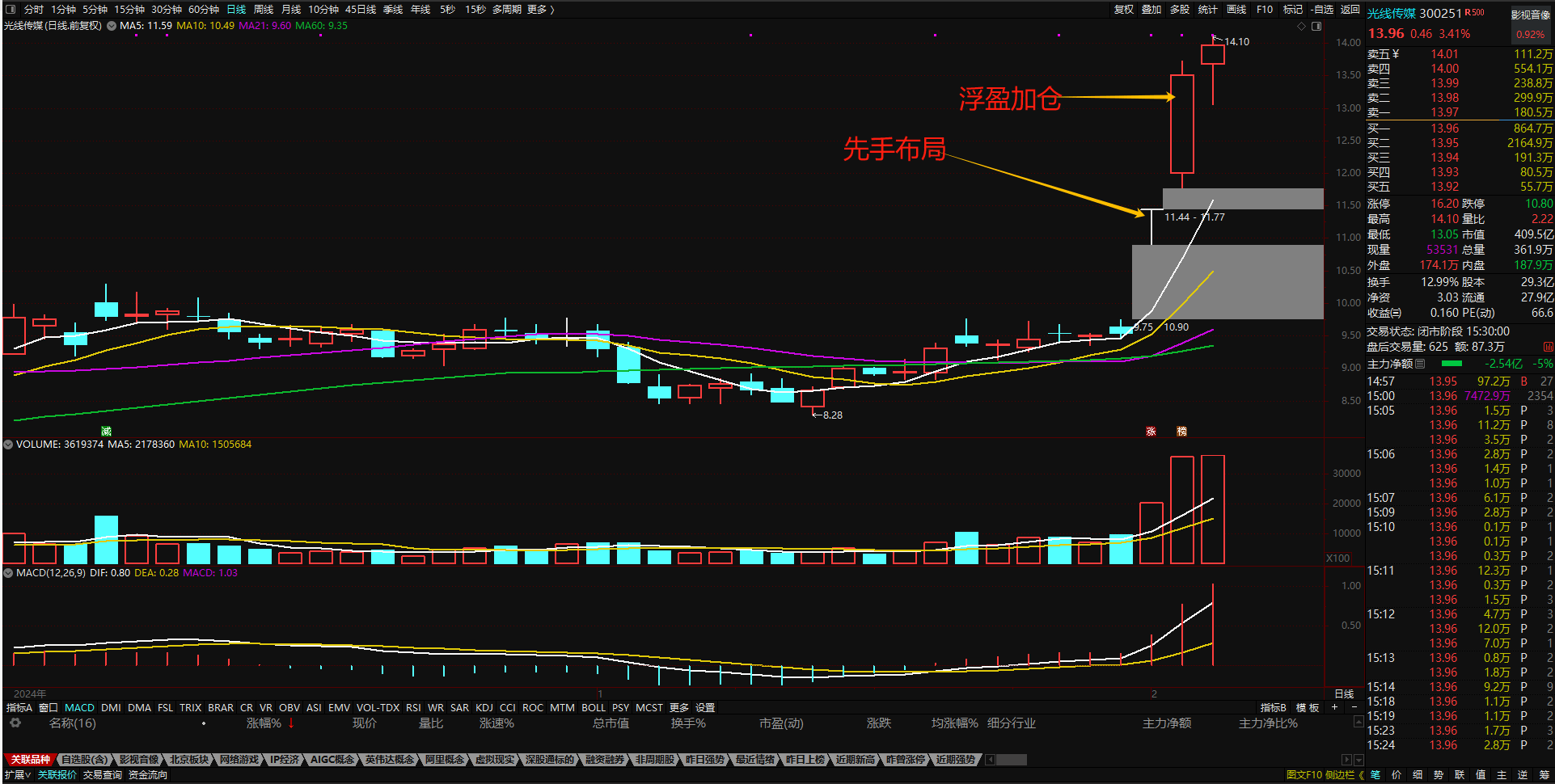Open the 统计 statistics button
The image size is (1555, 784).
[1208, 10]
